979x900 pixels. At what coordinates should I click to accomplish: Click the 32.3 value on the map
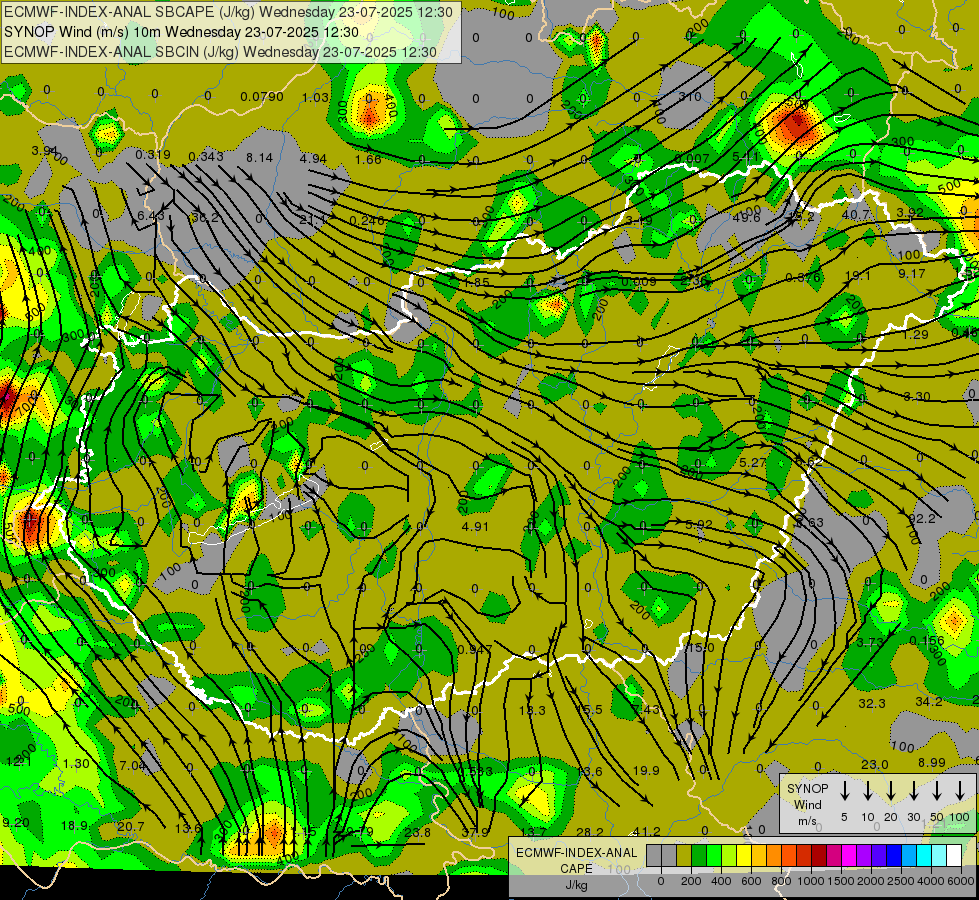[872, 704]
